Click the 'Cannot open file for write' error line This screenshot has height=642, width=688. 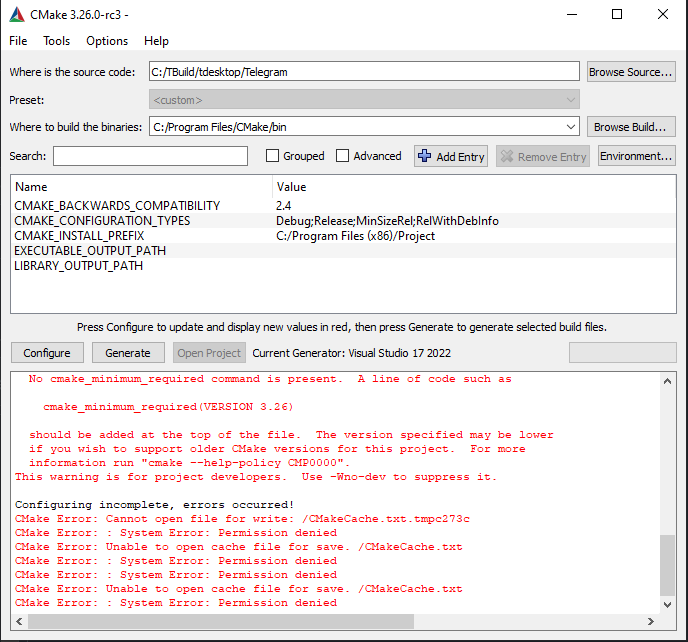tap(242, 519)
